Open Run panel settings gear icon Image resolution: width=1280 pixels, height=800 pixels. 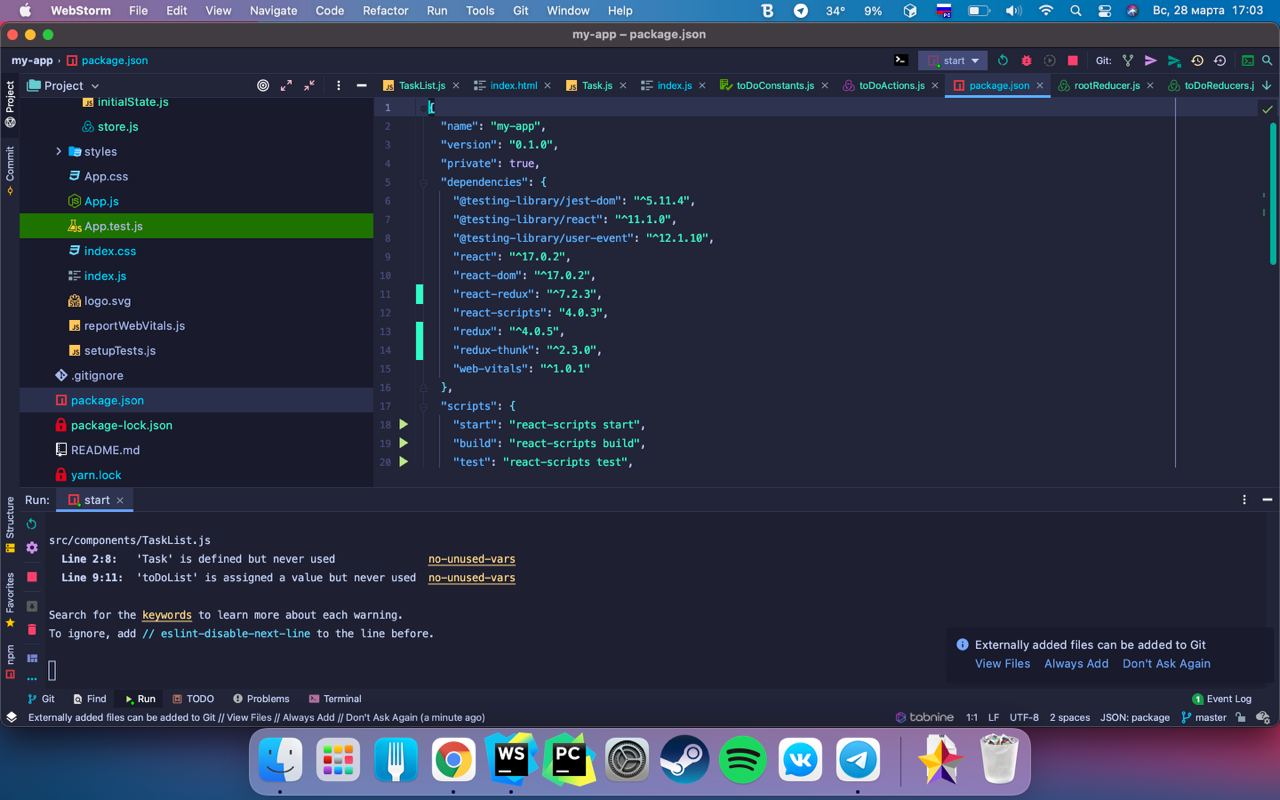click(31, 548)
